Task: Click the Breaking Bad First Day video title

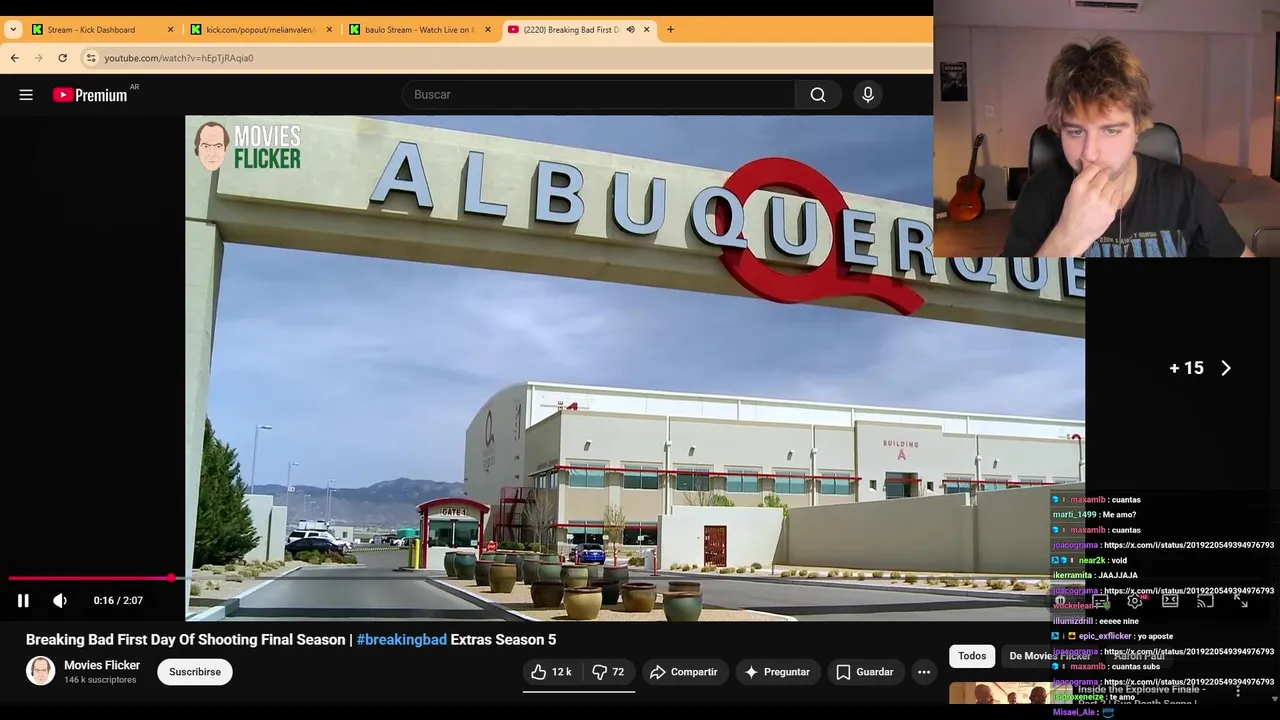Action: 291,640
